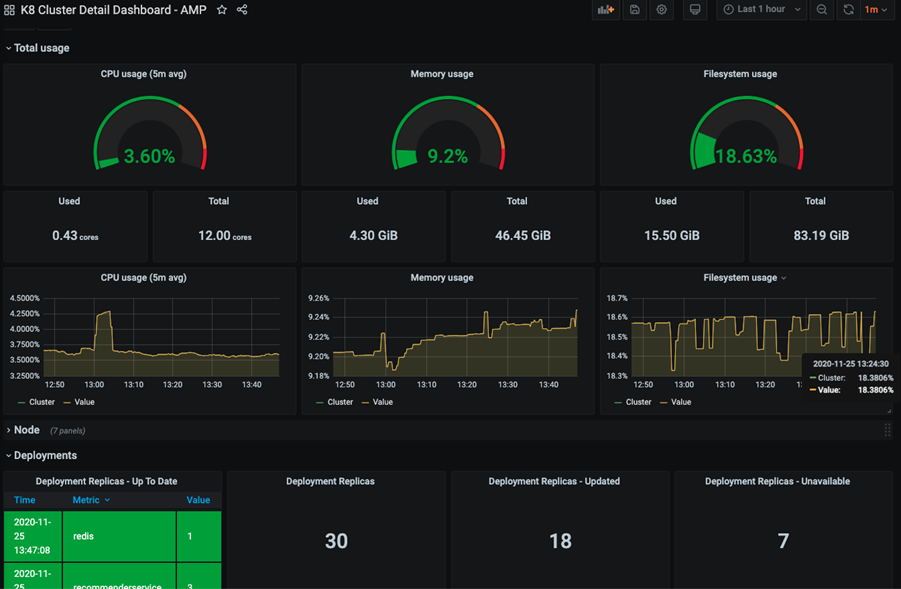Open the 1m refresh interval dropdown

coord(876,10)
